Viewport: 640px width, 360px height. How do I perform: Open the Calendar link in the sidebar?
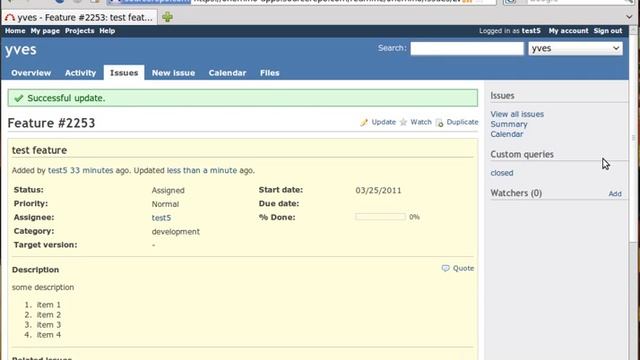coord(507,134)
